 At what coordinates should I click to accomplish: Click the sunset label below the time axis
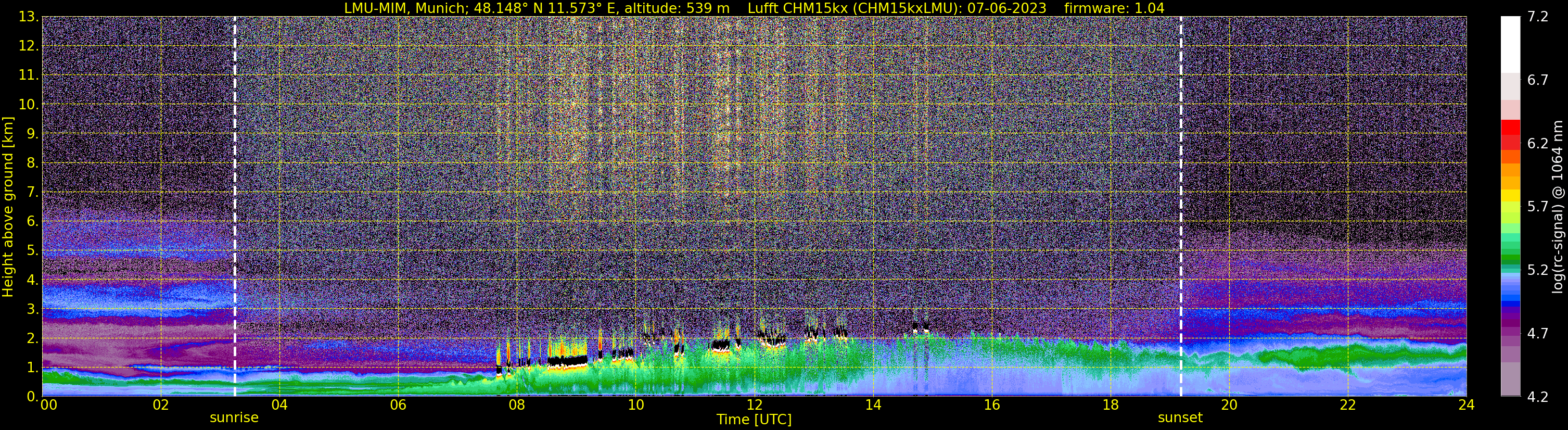[x=1180, y=418]
